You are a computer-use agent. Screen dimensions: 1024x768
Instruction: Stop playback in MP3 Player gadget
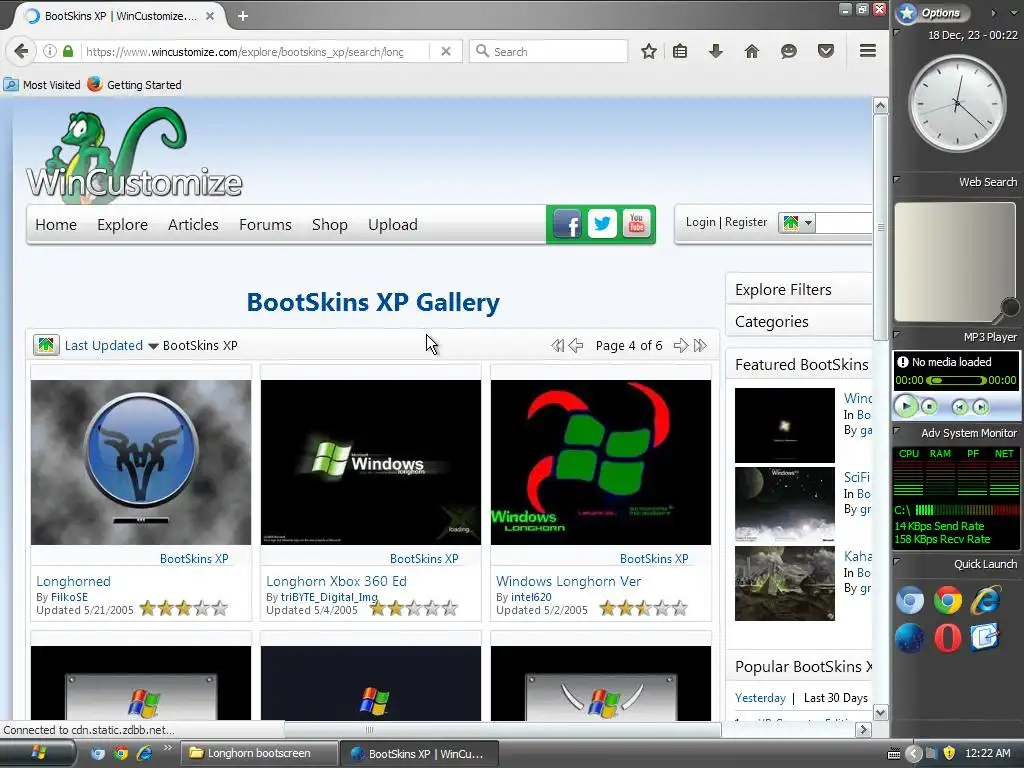pos(929,407)
